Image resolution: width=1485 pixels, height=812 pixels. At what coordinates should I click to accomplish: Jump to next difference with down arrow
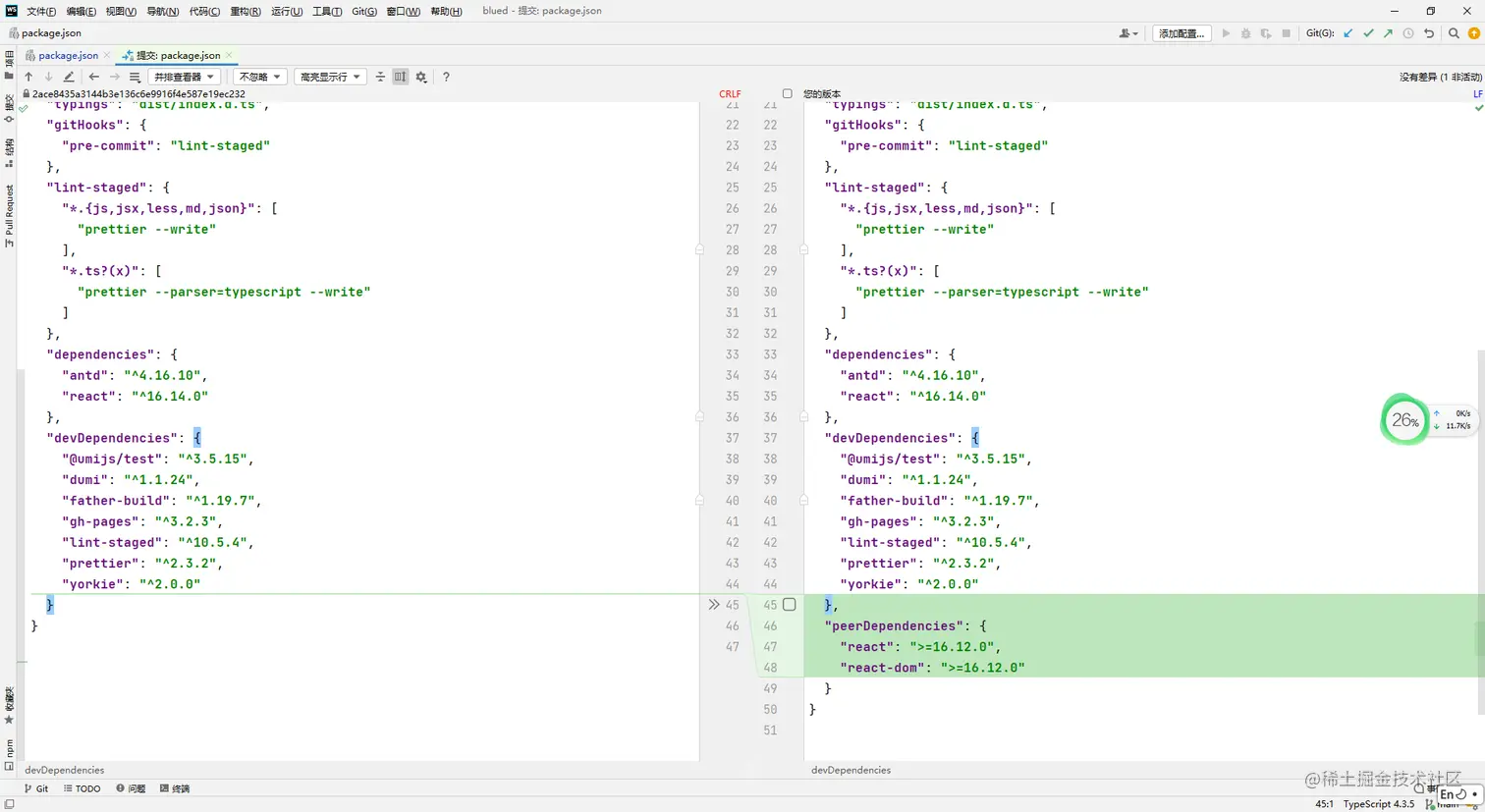tap(48, 77)
